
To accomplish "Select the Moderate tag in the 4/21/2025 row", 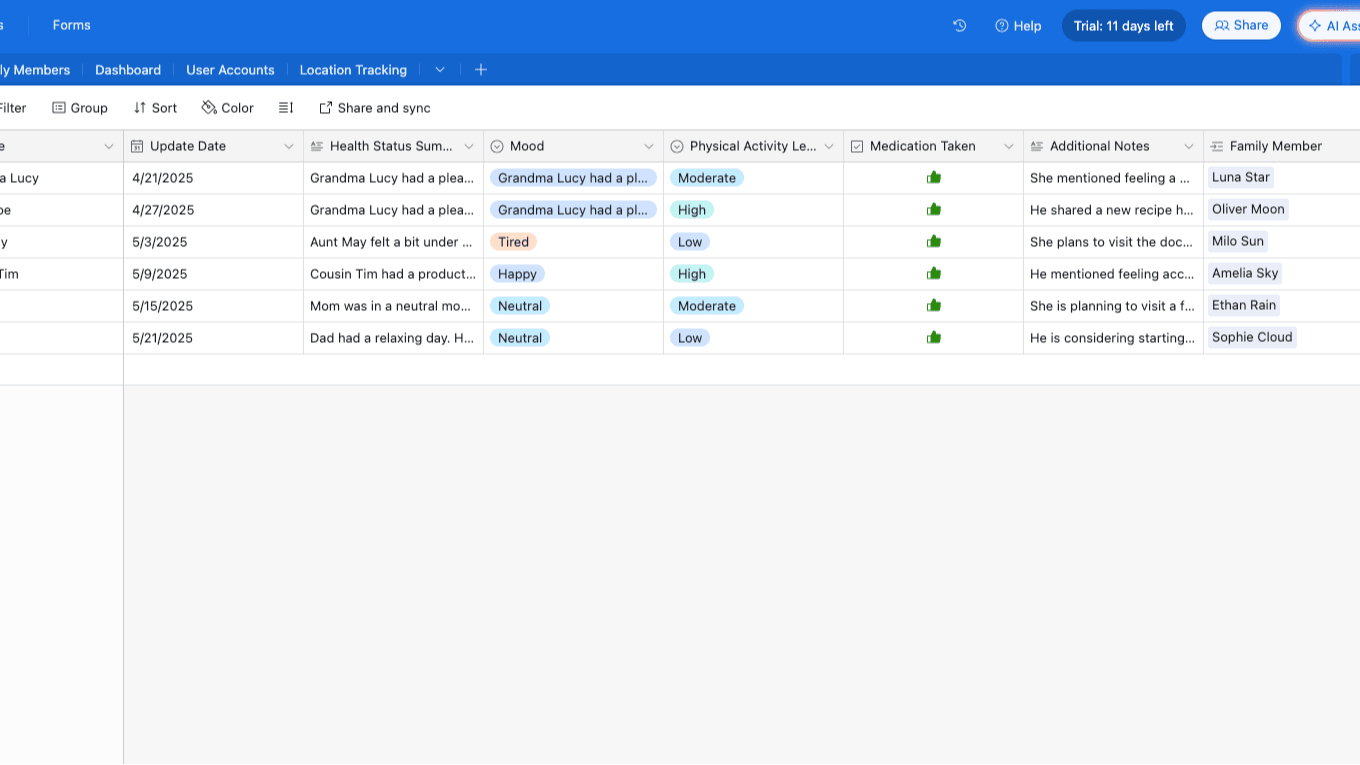I will 706,178.
